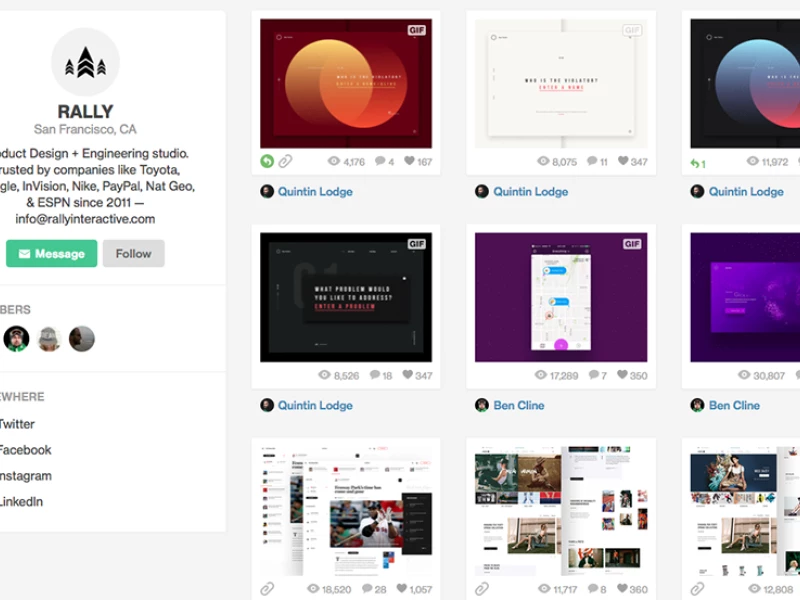Click views eye icon showing 8,526
Screen dimensions: 800x600
click(x=324, y=375)
